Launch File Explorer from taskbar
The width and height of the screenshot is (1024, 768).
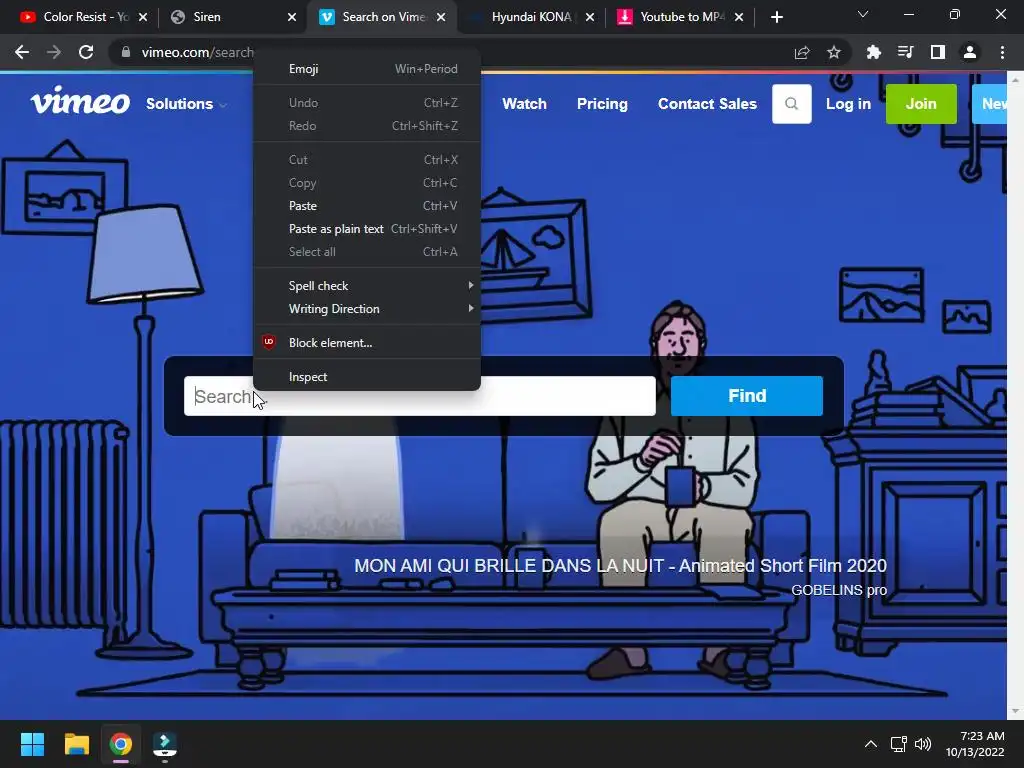tap(76, 744)
